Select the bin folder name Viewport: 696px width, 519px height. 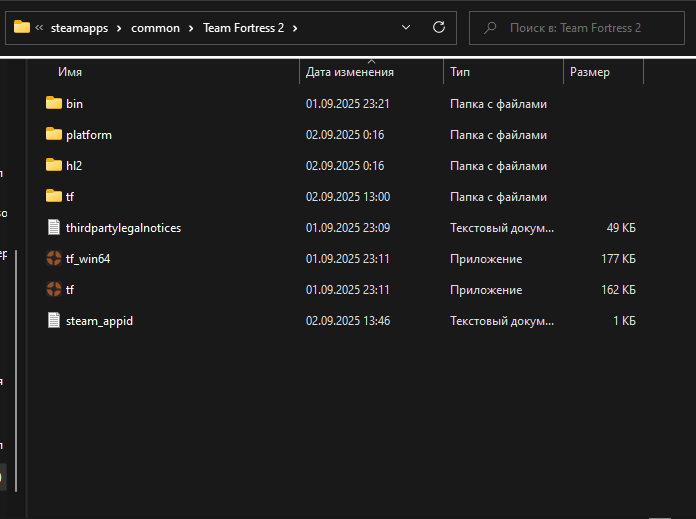(75, 103)
